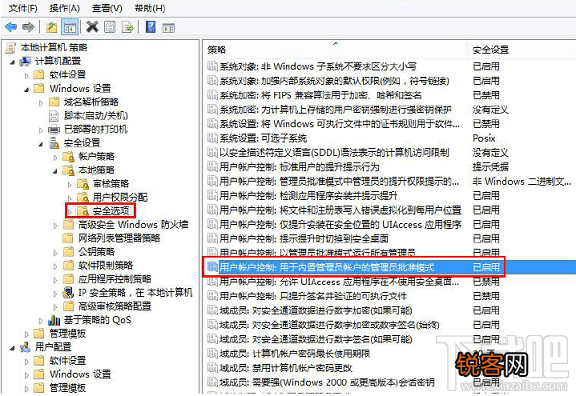The height and width of the screenshot is (396, 576).
Task: Select 已部署的打印机 in the tree
Action: (96, 129)
